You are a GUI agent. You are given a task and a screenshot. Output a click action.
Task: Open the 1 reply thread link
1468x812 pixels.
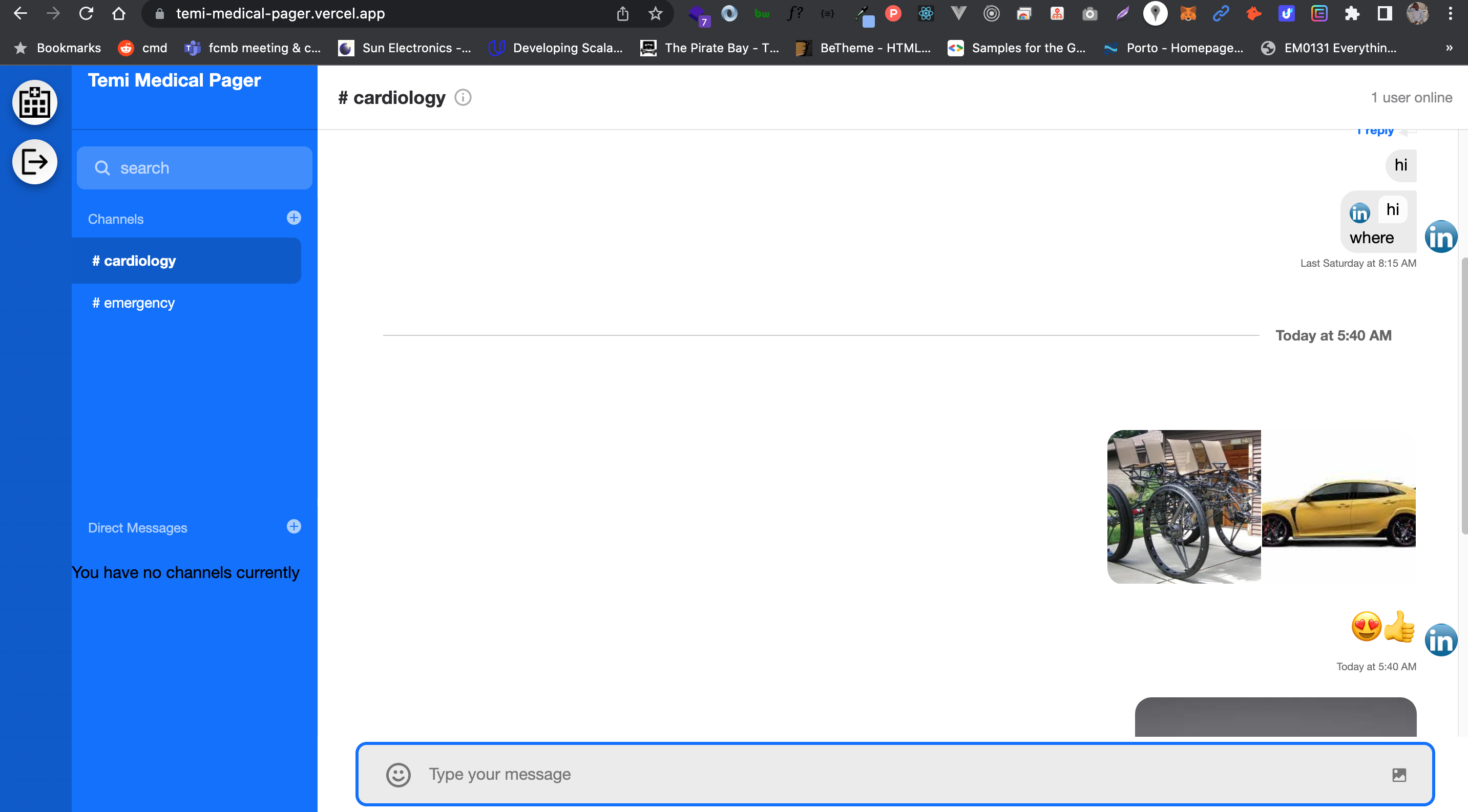tap(1375, 132)
